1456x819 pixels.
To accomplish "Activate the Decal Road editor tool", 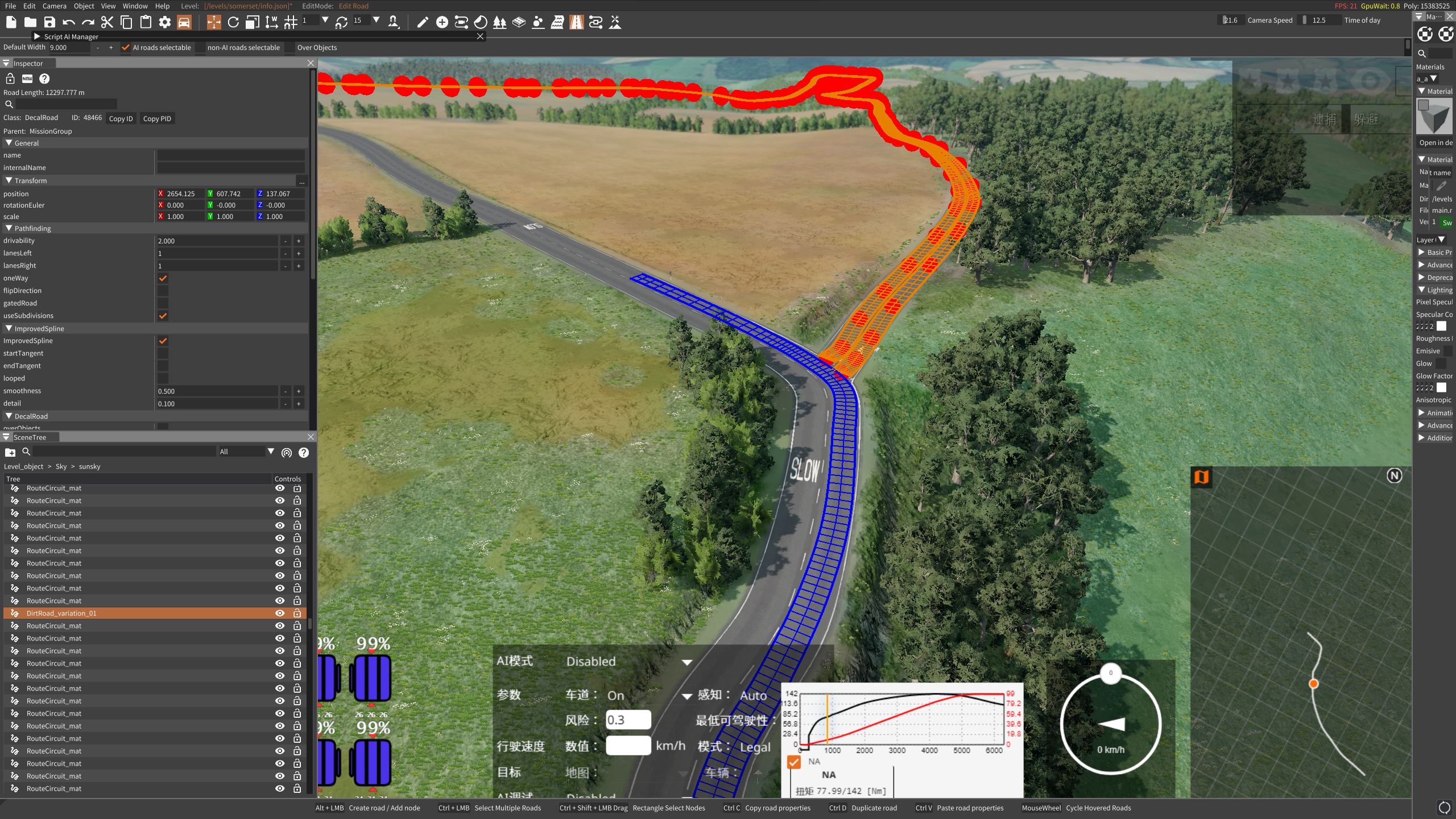I will (x=576, y=22).
